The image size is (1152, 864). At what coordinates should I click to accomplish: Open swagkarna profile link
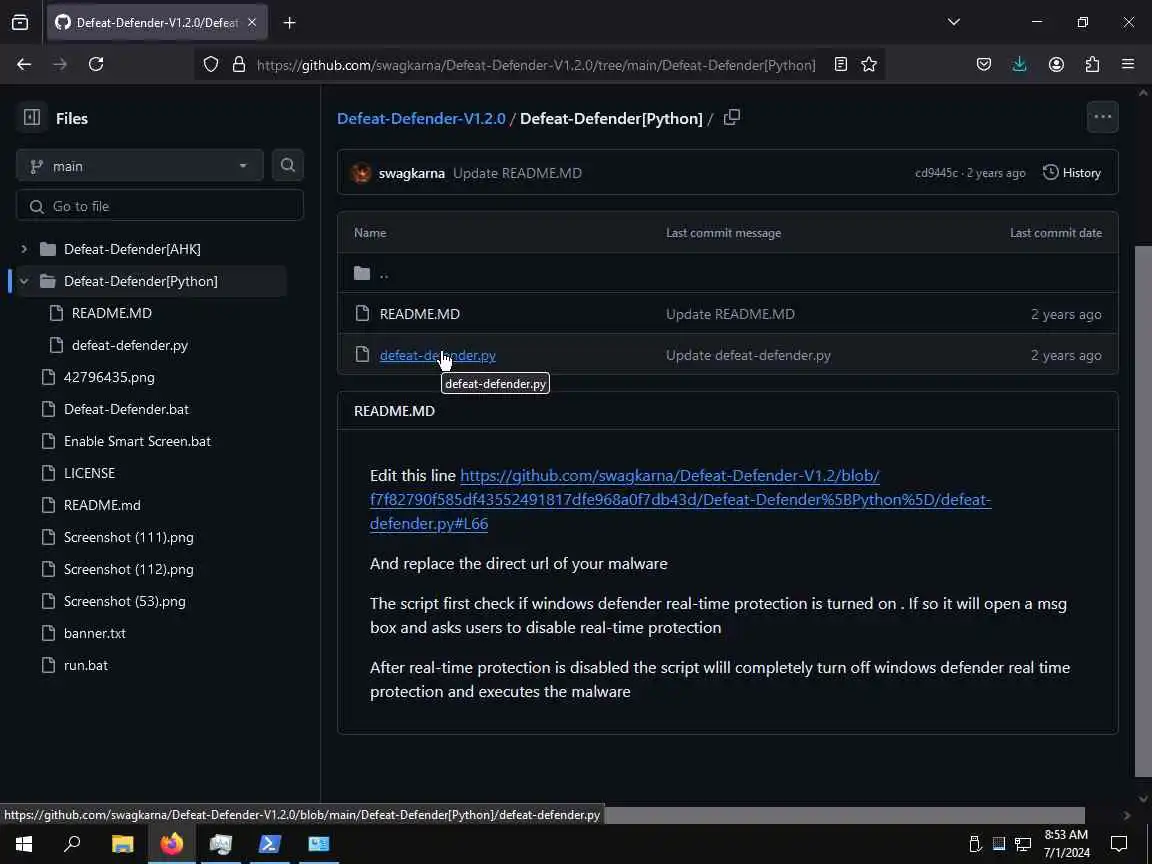411,173
